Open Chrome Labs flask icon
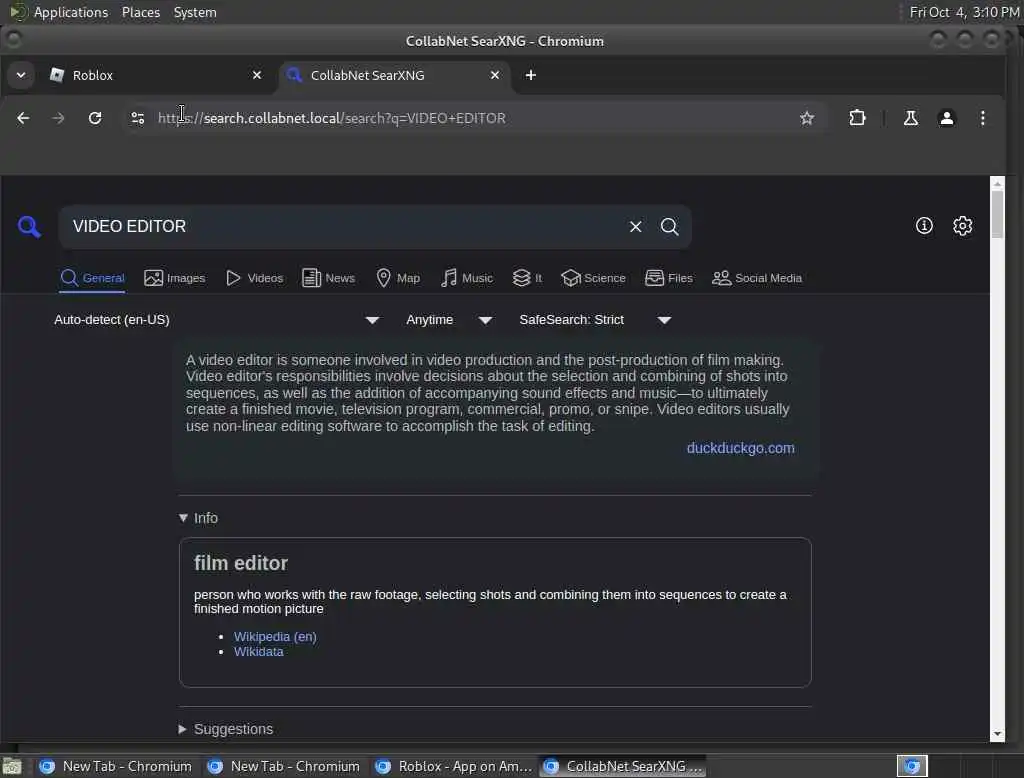The image size is (1024, 778). (910, 118)
